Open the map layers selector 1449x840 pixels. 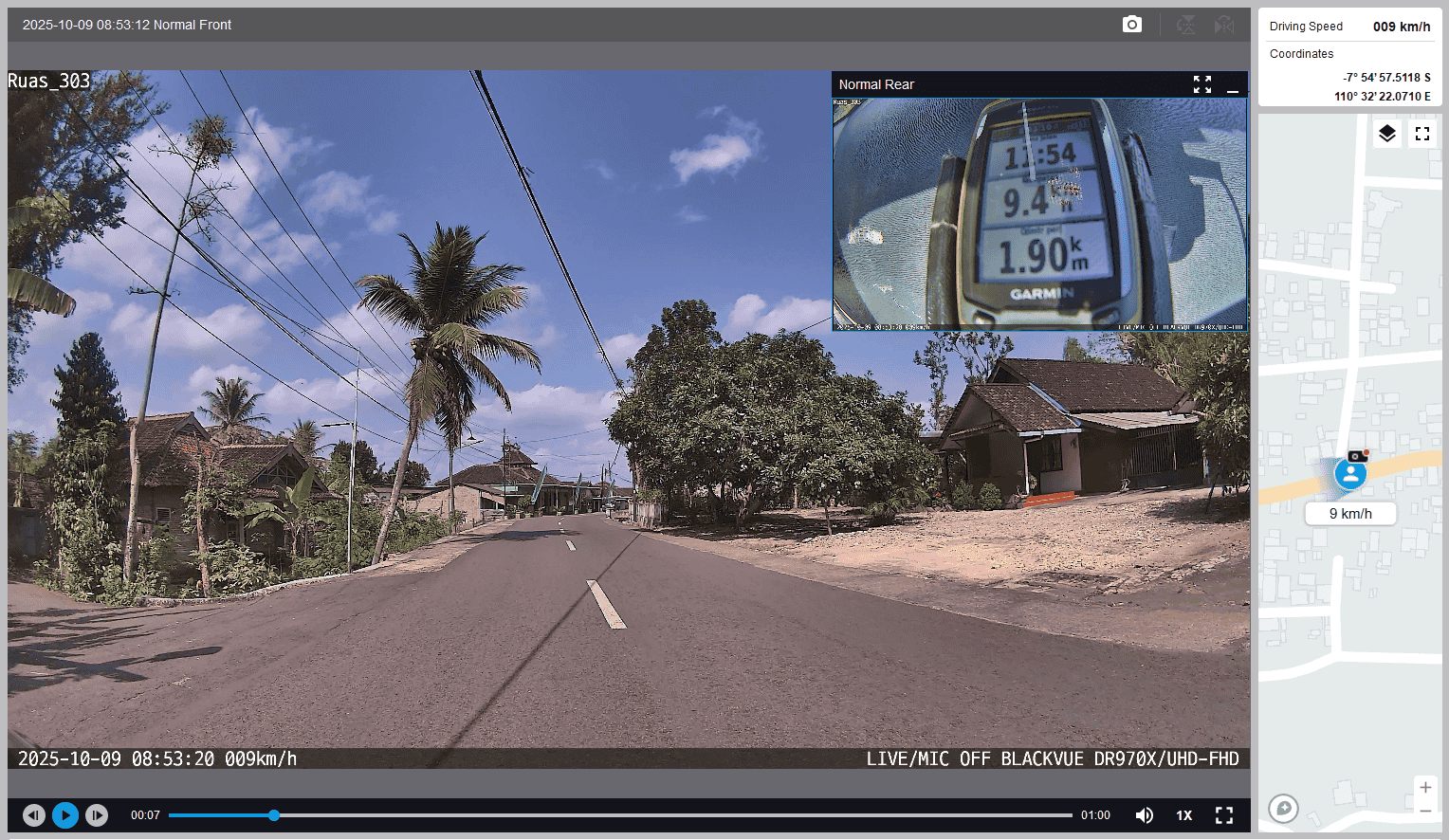tap(1386, 134)
